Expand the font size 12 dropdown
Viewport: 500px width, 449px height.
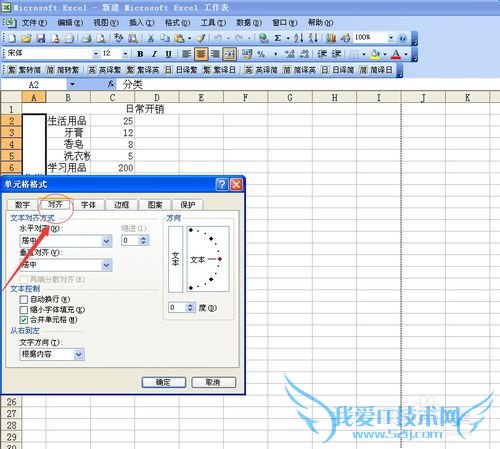tap(125, 54)
